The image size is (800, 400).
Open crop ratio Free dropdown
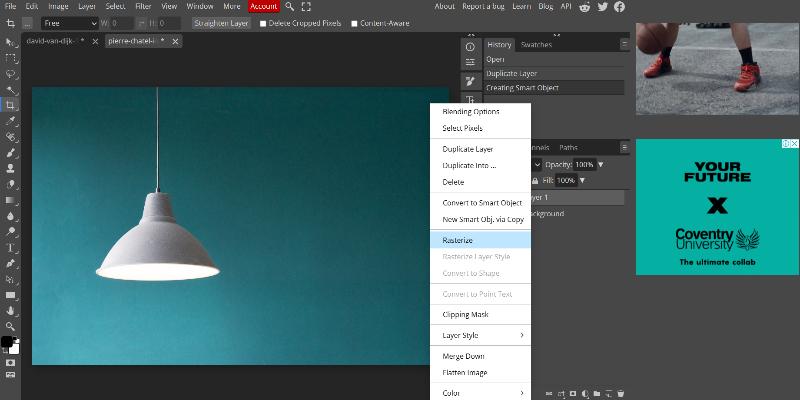click(x=69, y=23)
